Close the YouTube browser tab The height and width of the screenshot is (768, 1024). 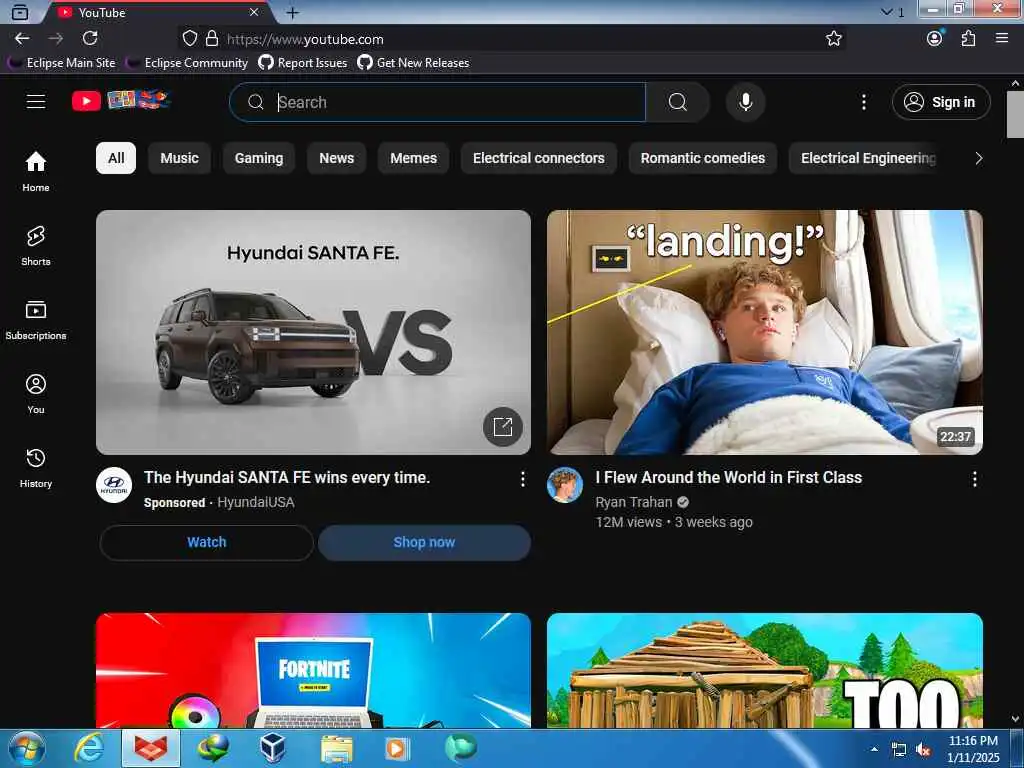[254, 12]
